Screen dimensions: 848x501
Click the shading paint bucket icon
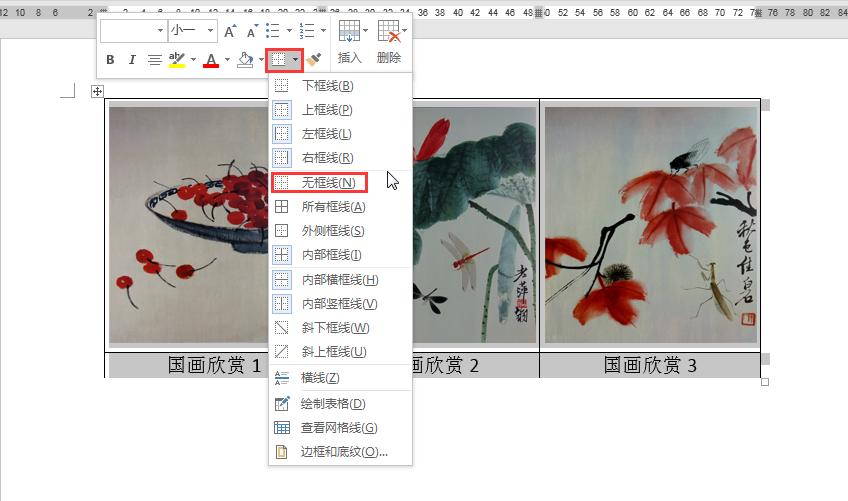pos(245,60)
